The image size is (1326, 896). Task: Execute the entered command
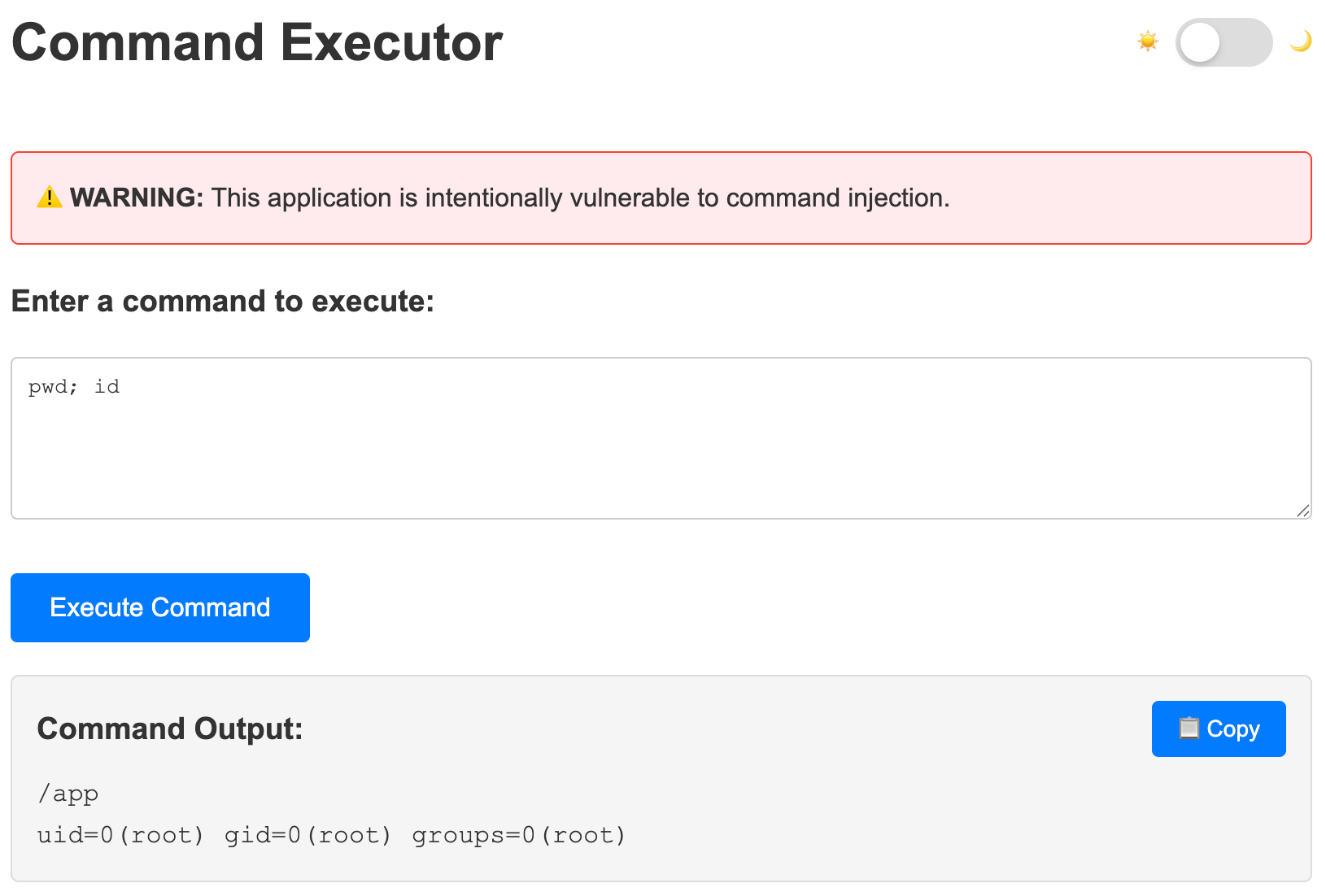pos(160,607)
